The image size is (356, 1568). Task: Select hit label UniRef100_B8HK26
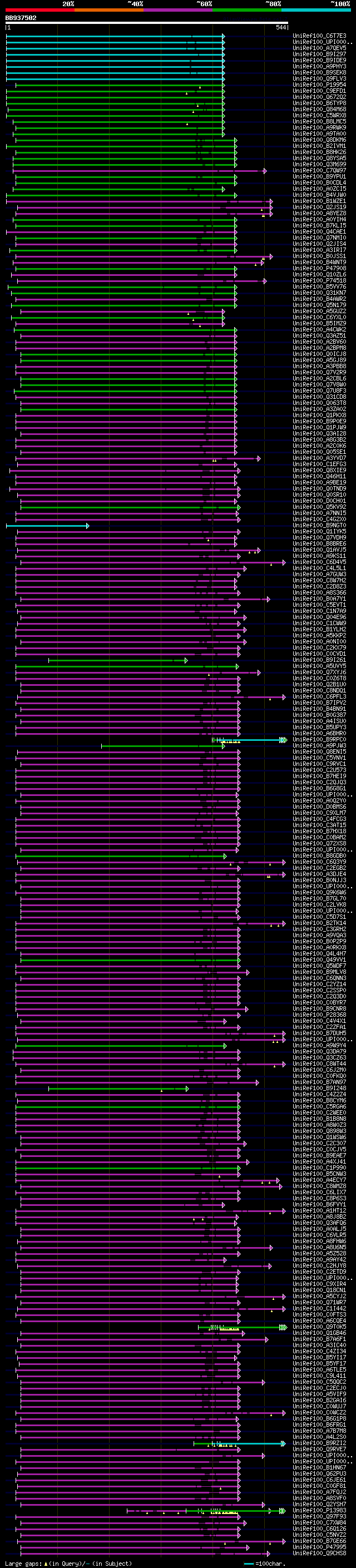[319, 152]
